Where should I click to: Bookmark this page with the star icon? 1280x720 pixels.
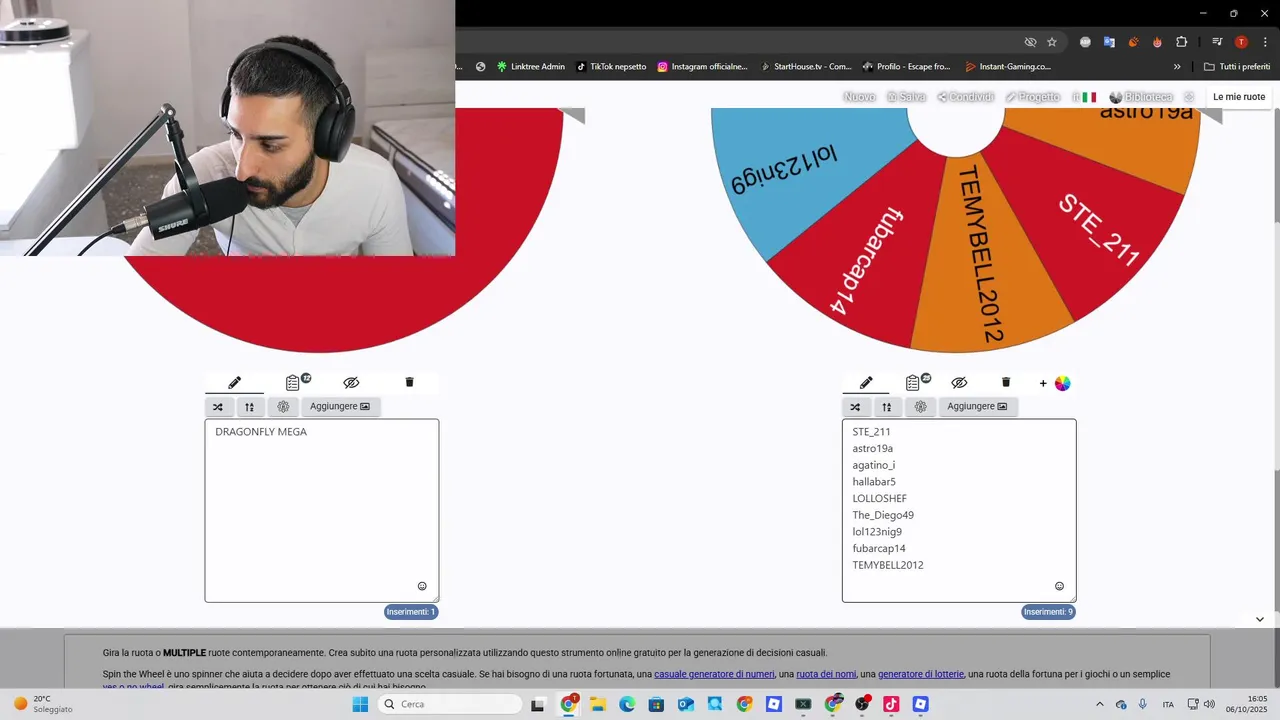[1052, 42]
